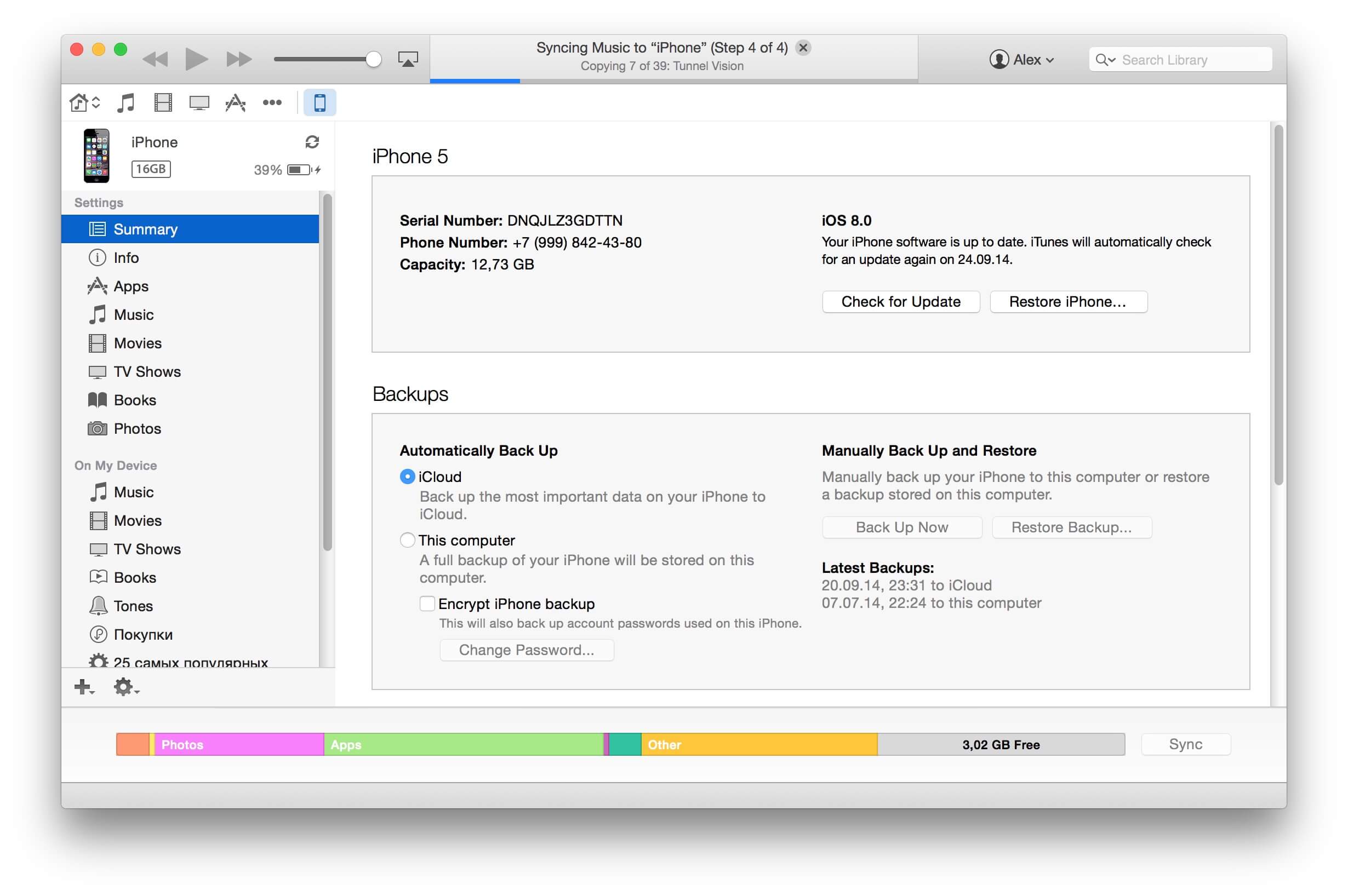
Task: Select the iPhone device button in toolbar
Action: 319,103
